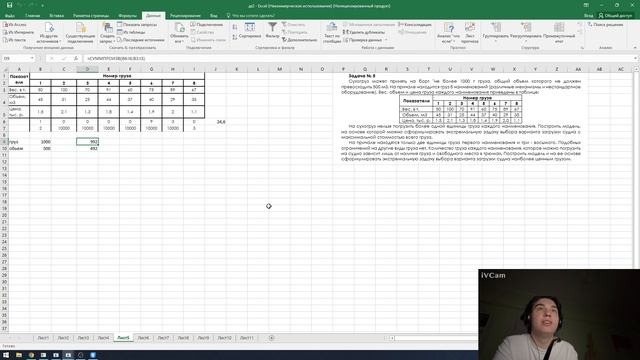
Task: Add a new sheet with the plus button
Action: coord(271,338)
